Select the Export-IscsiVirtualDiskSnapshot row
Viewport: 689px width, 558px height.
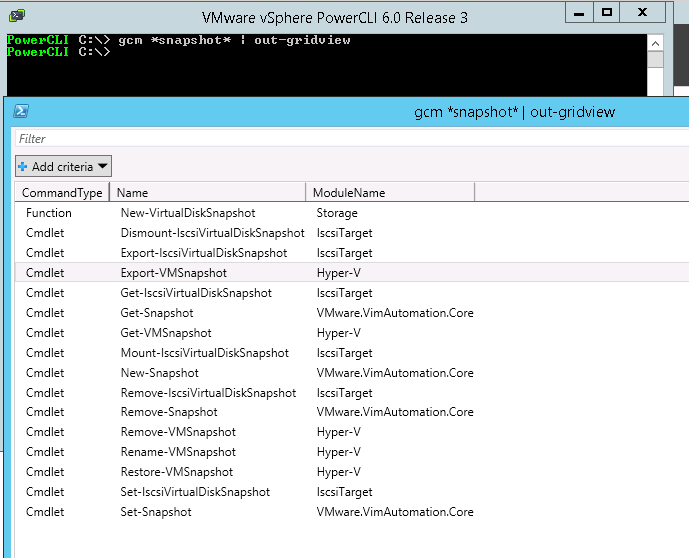click(352, 253)
